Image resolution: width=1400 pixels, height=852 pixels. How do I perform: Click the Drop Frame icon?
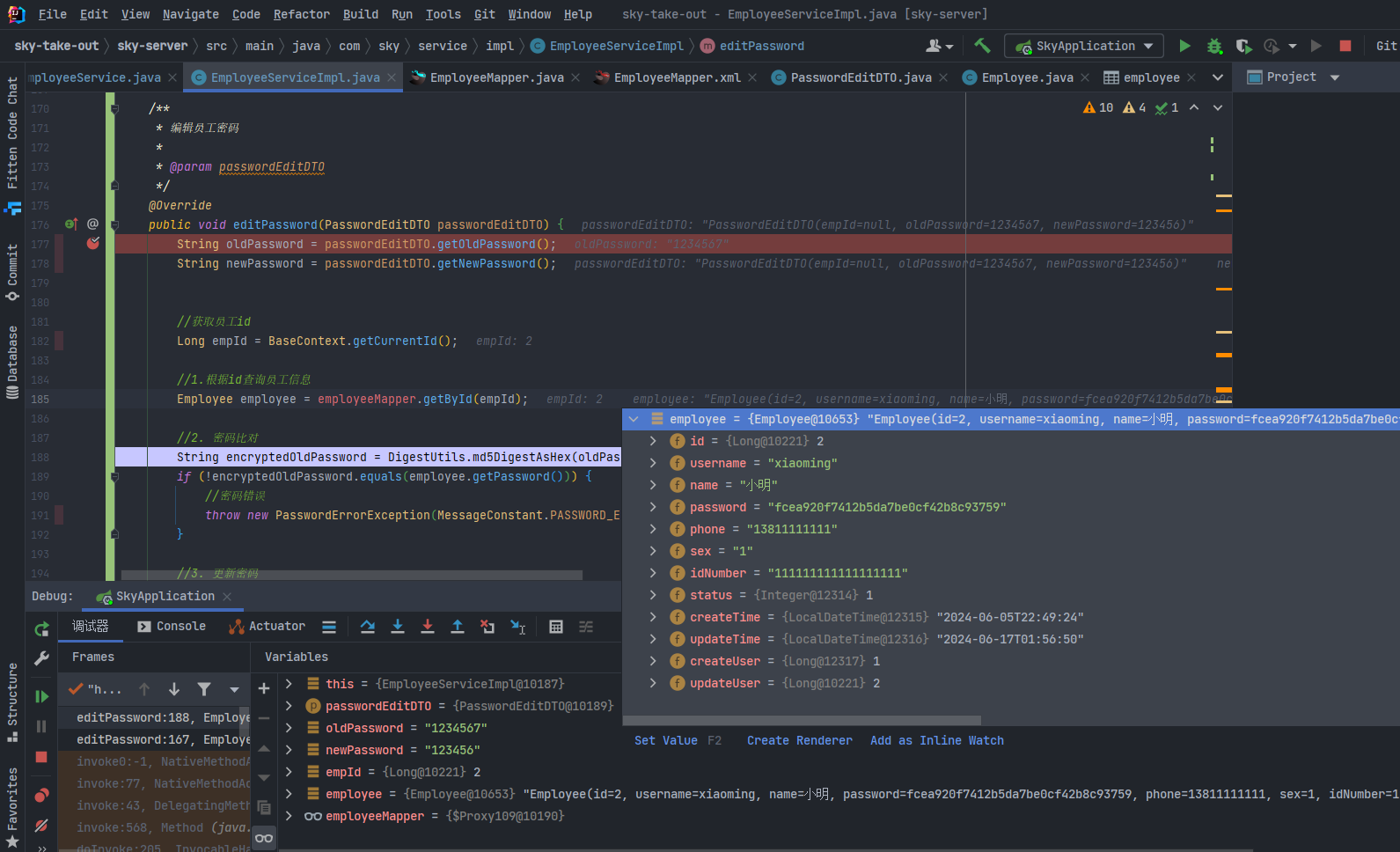487,627
